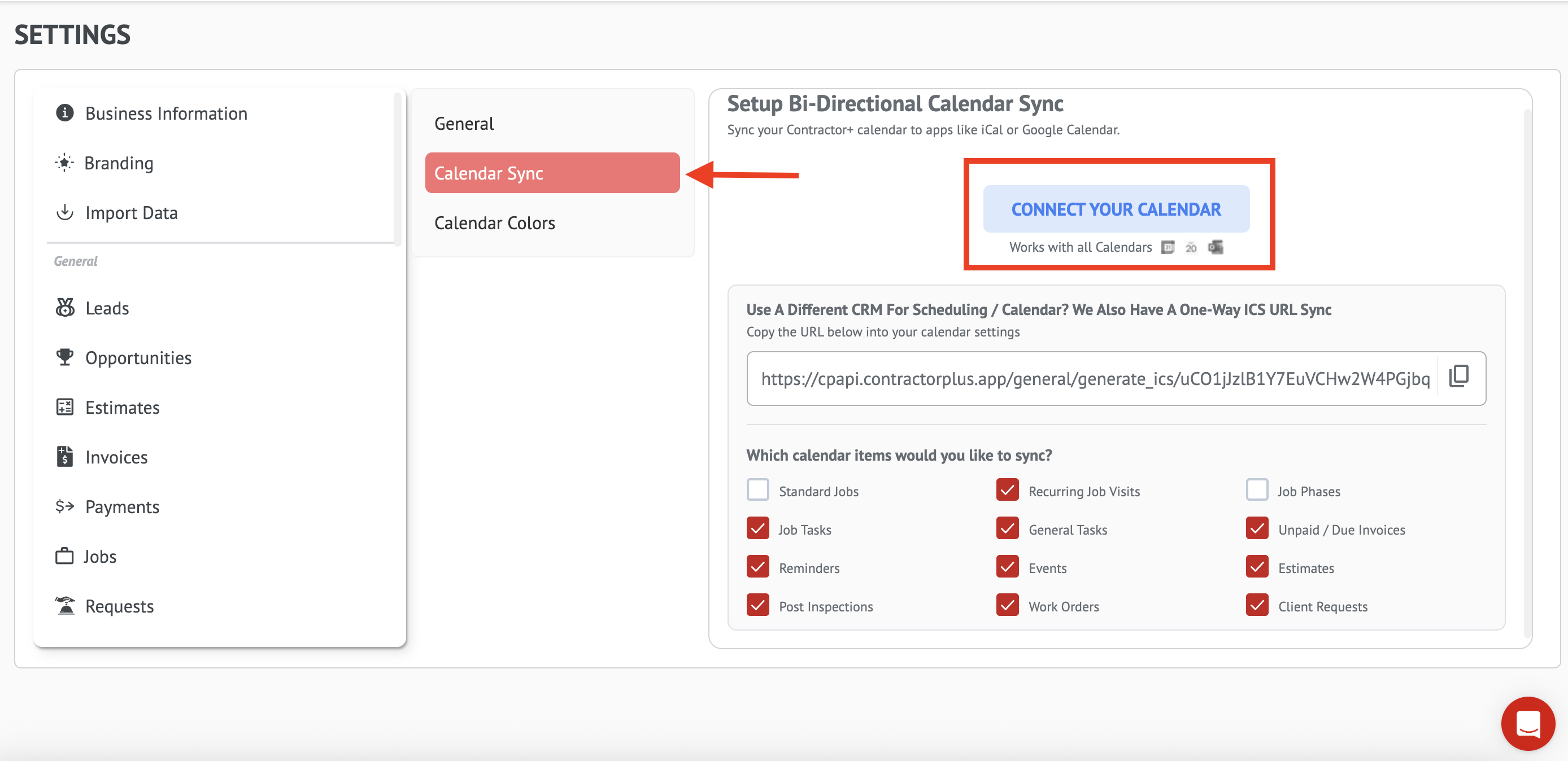
Task: Open the chat support bubble
Action: [1527, 723]
